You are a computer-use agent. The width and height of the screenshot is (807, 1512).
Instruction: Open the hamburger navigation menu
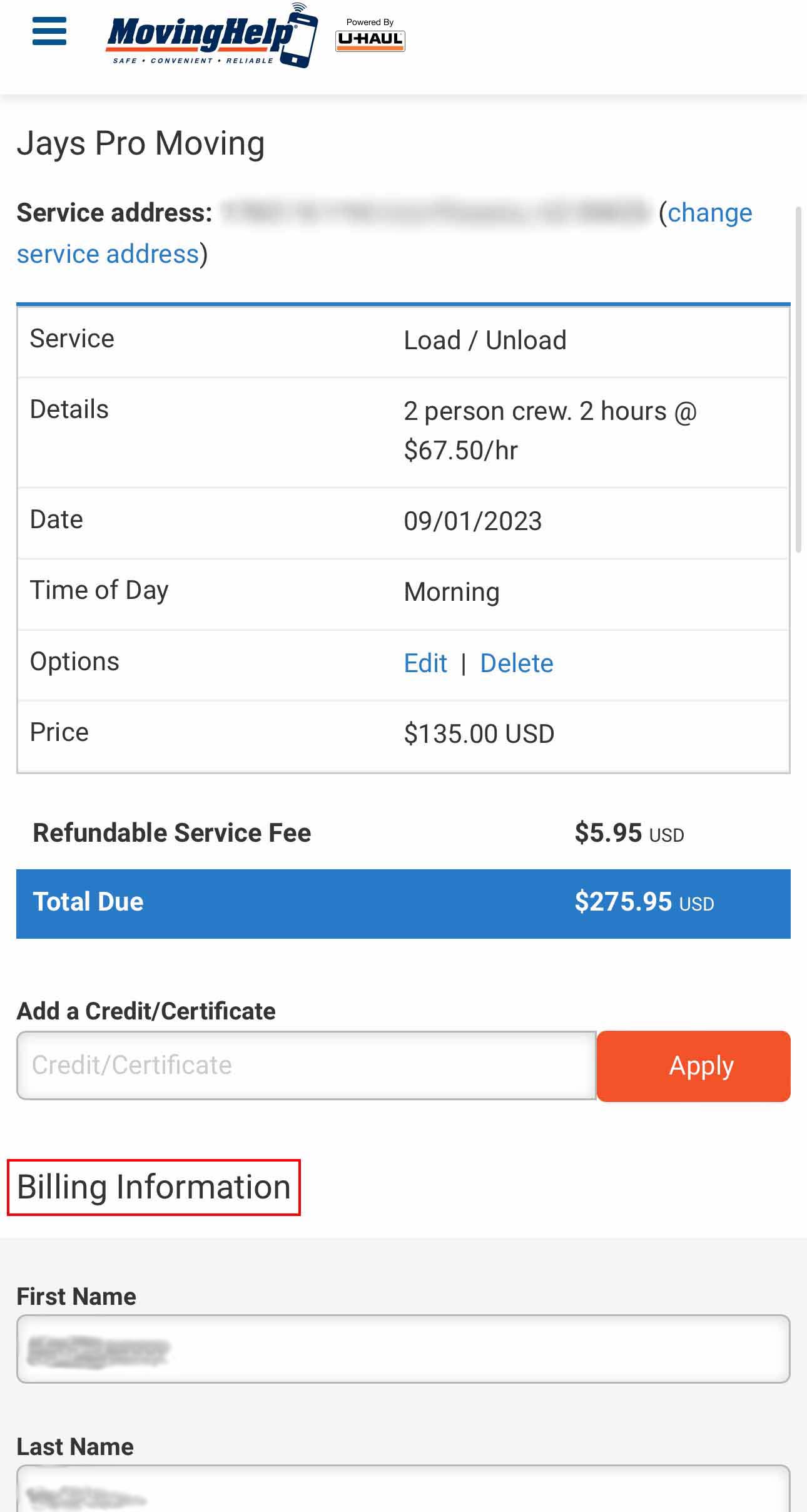[x=49, y=31]
